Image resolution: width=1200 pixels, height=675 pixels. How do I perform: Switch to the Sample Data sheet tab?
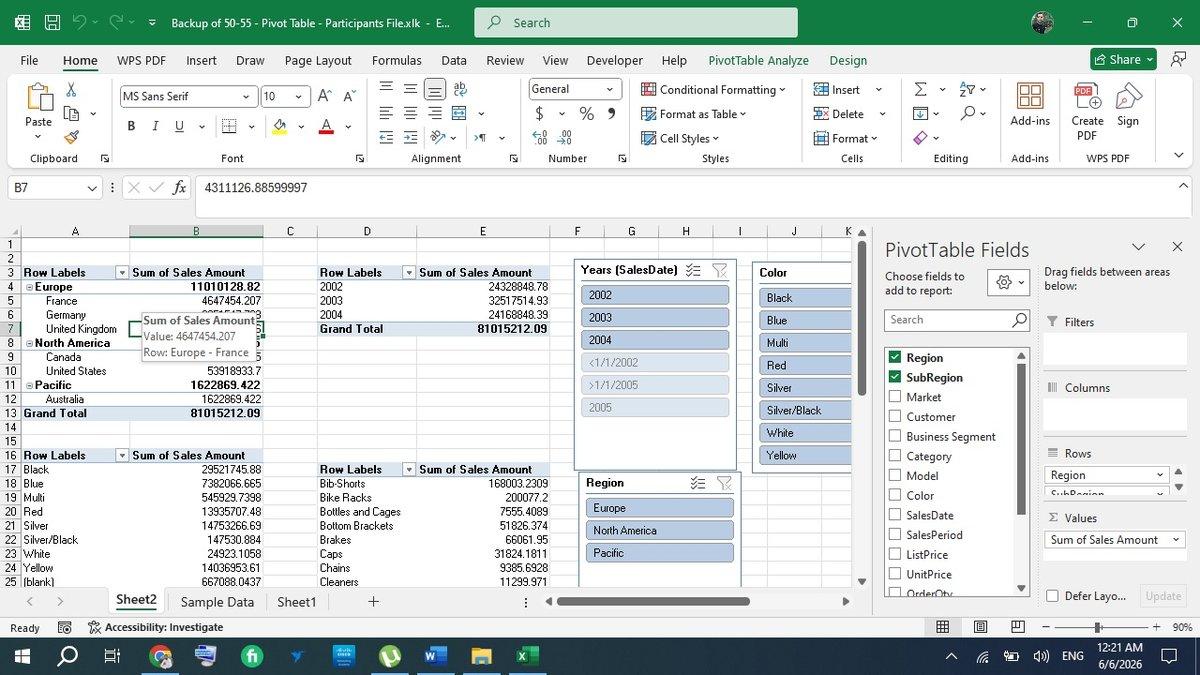tap(217, 602)
